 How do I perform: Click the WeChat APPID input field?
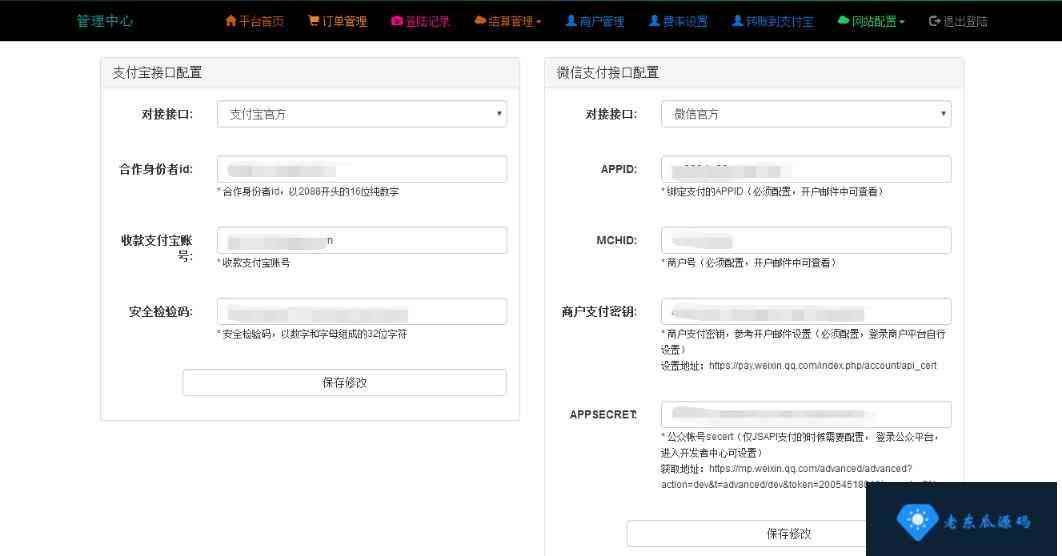[805, 169]
